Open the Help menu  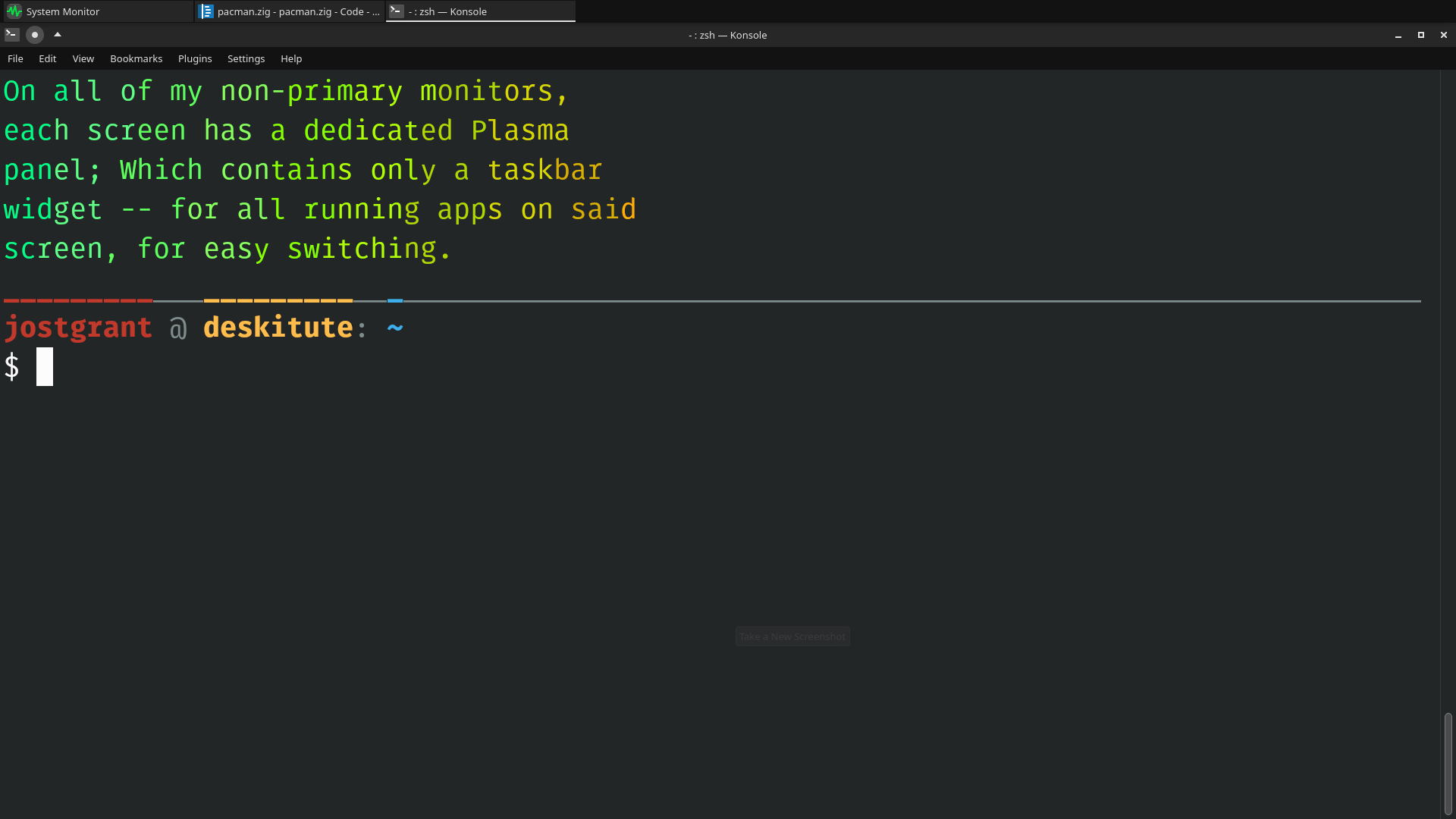(291, 58)
